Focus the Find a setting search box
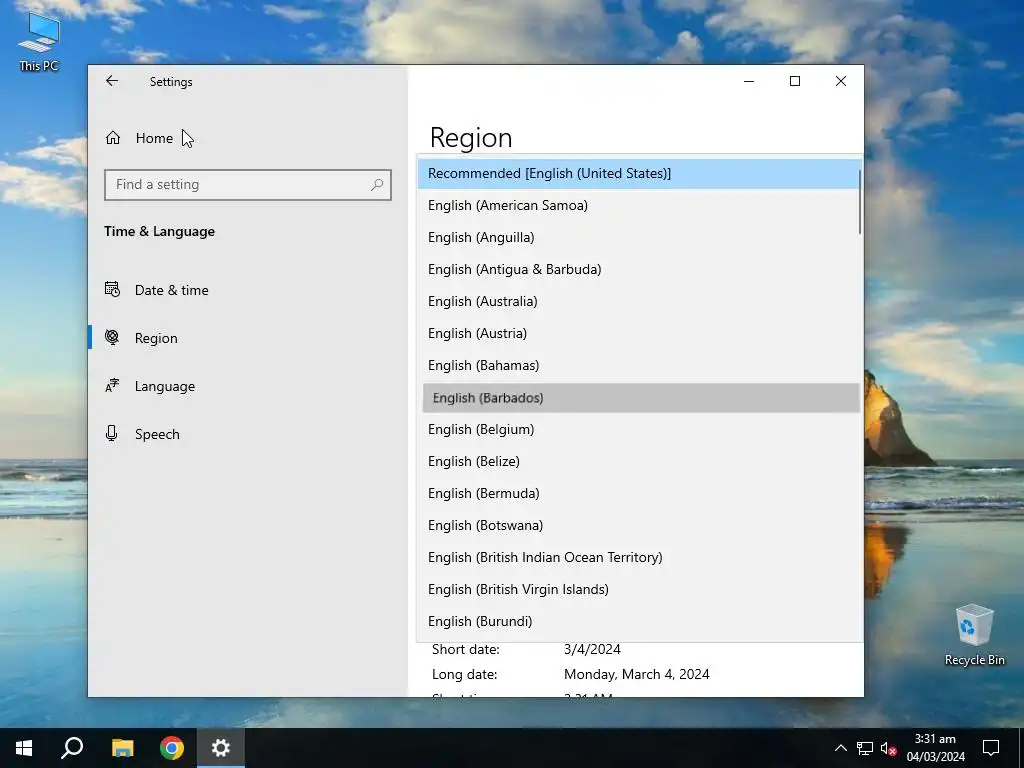The height and width of the screenshot is (768, 1024). pyautogui.click(x=248, y=185)
